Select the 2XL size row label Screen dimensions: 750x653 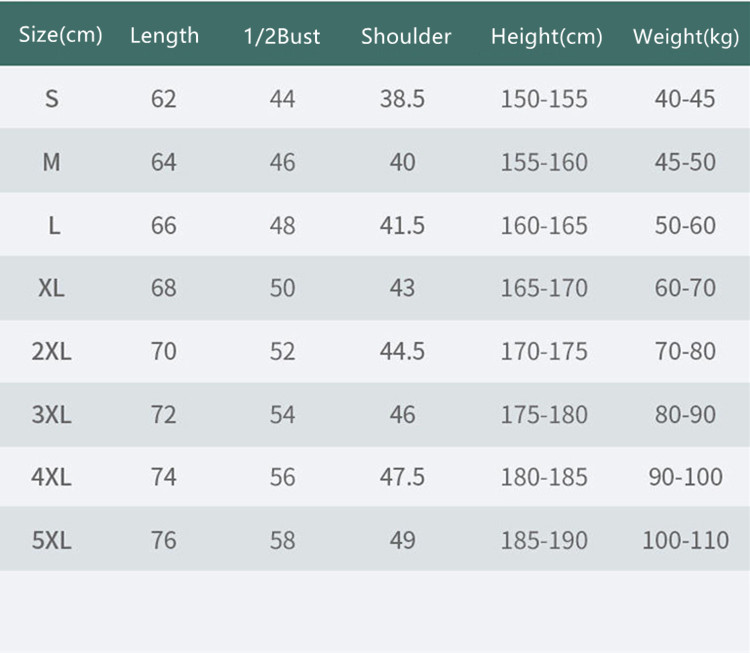pyautogui.click(x=52, y=351)
